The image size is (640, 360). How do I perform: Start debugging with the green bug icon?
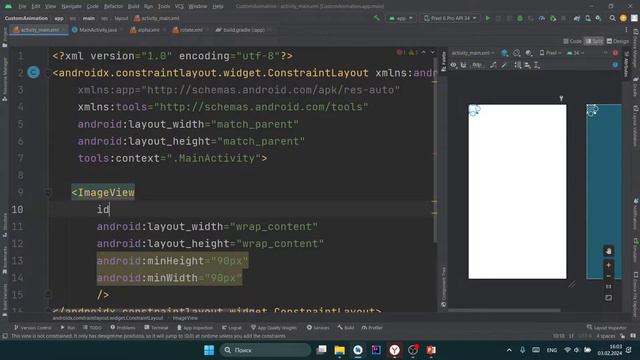pyautogui.click(x=520, y=18)
